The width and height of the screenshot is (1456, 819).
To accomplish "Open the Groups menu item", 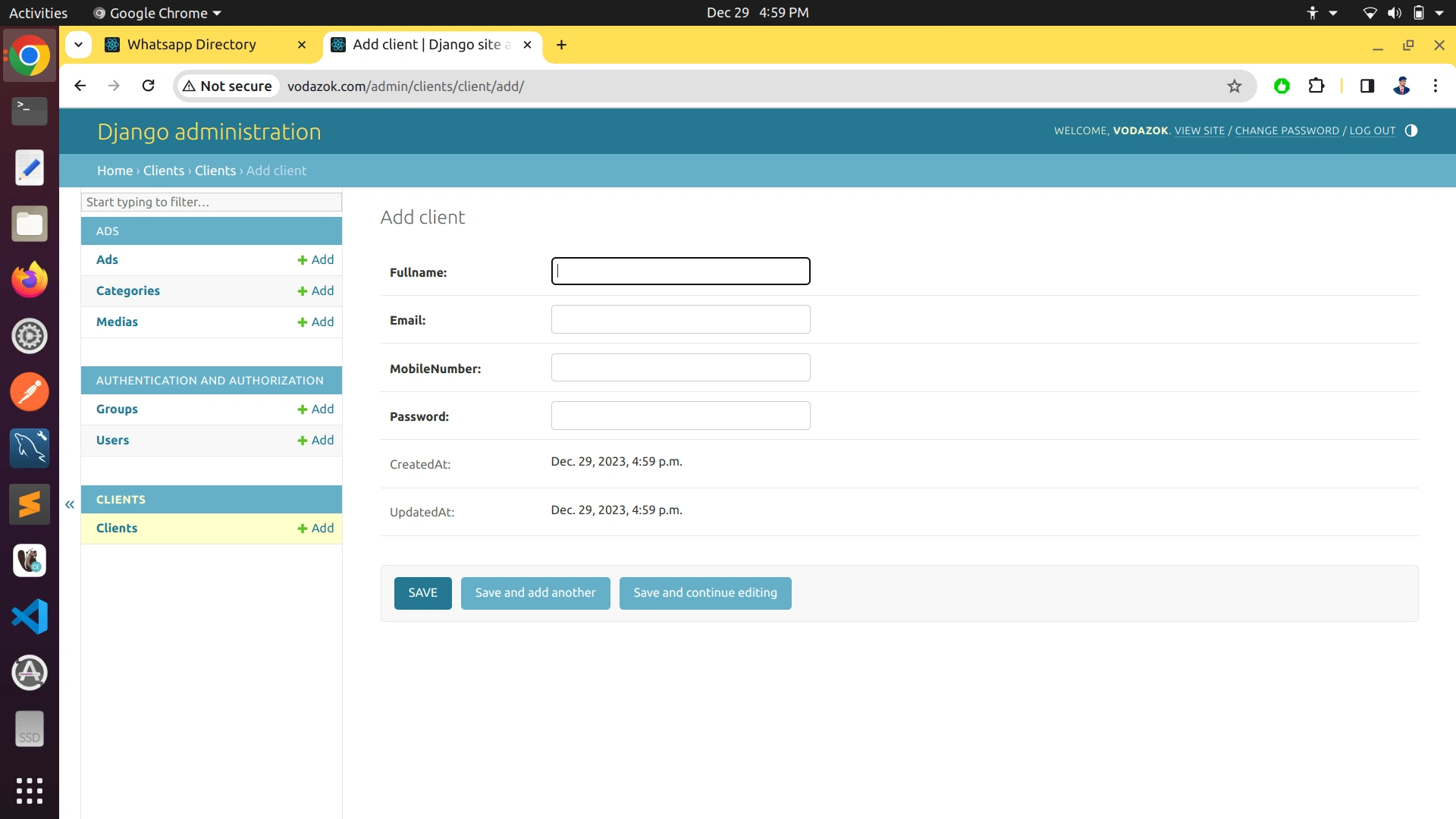I will [x=116, y=408].
